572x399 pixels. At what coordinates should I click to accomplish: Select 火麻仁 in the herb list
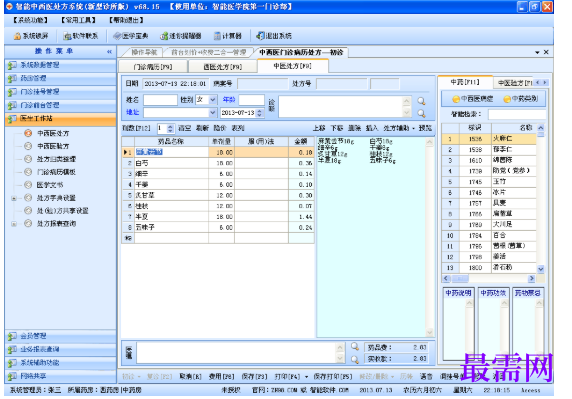pyautogui.click(x=489, y=139)
